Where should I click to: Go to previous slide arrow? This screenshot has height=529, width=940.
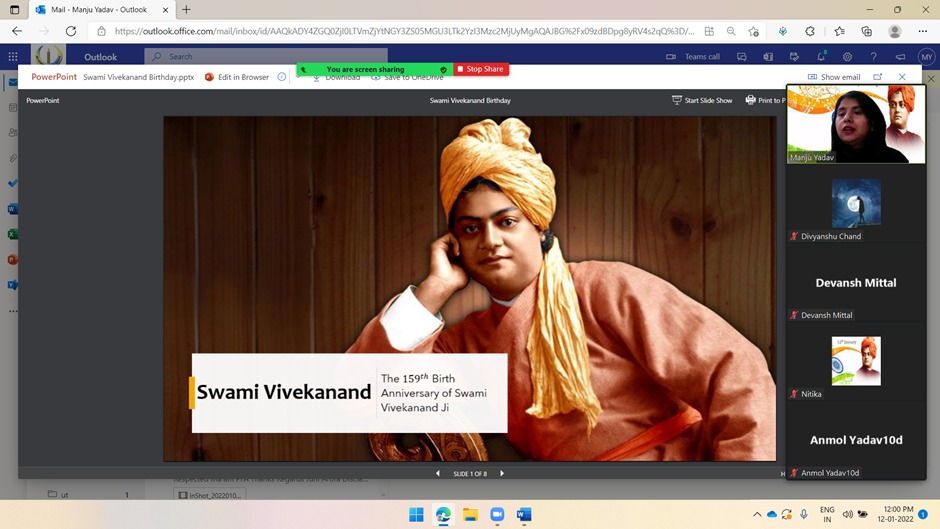[437, 473]
